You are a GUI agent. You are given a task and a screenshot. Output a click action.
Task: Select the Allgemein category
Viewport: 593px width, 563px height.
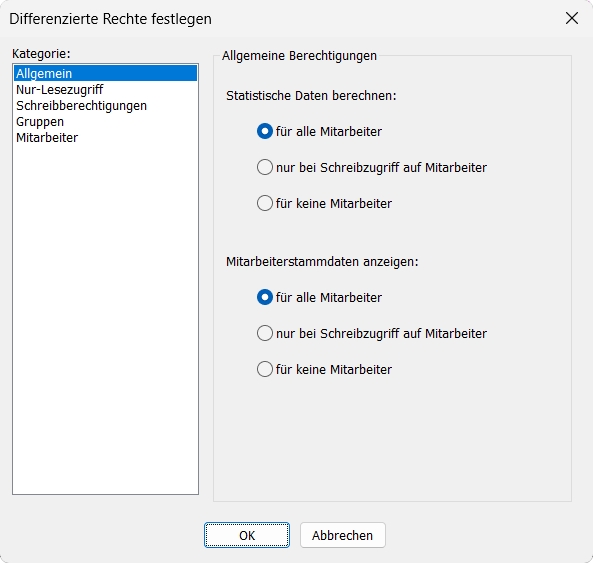(105, 73)
